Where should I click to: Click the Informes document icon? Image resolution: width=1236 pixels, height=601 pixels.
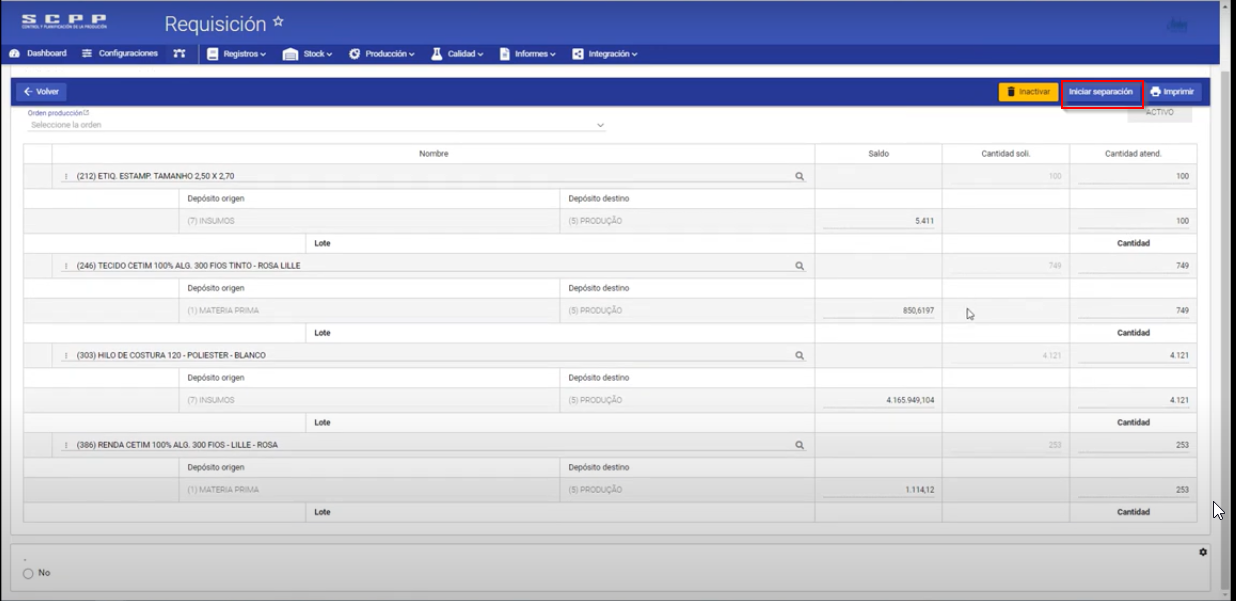click(x=504, y=54)
